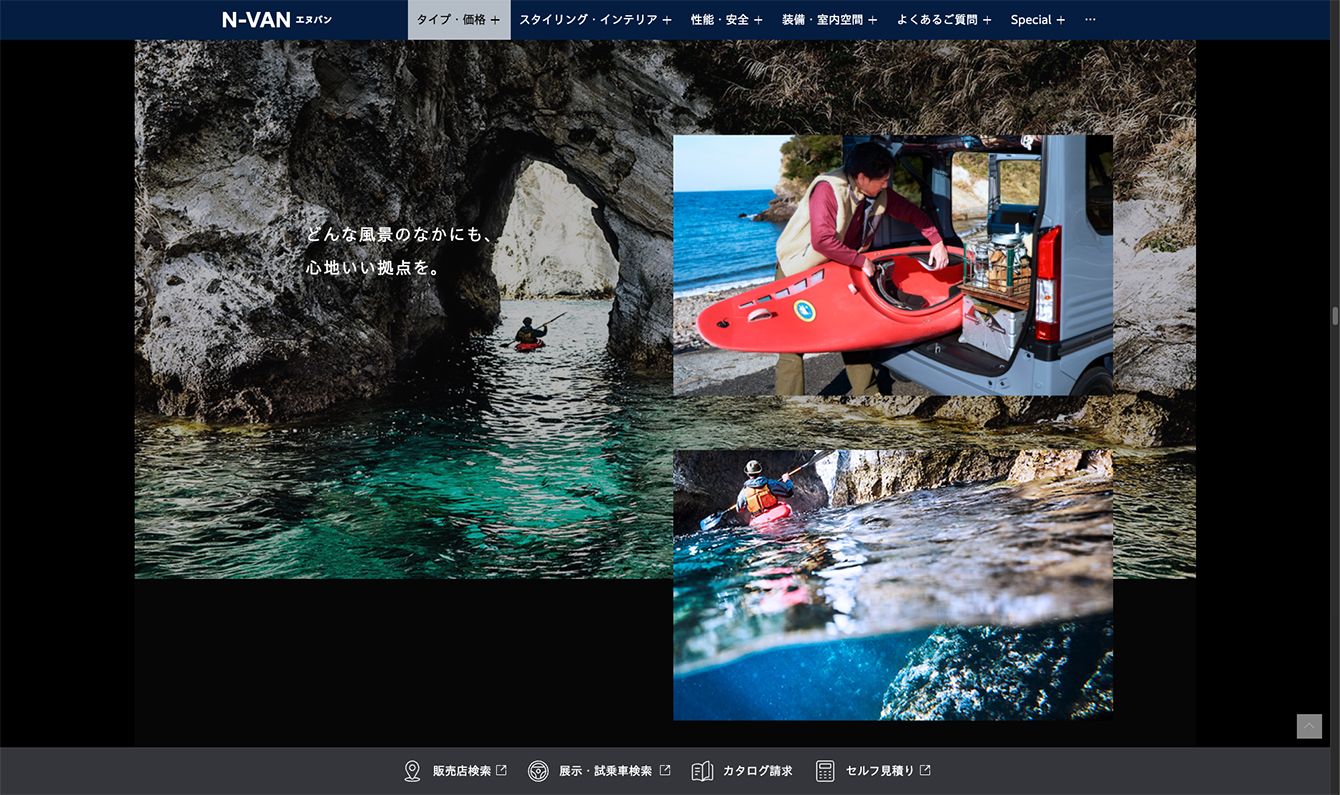Viewport: 1340px width, 795px height.
Task: Click the どんな風景のなかにも headline text
Action: click(x=400, y=235)
